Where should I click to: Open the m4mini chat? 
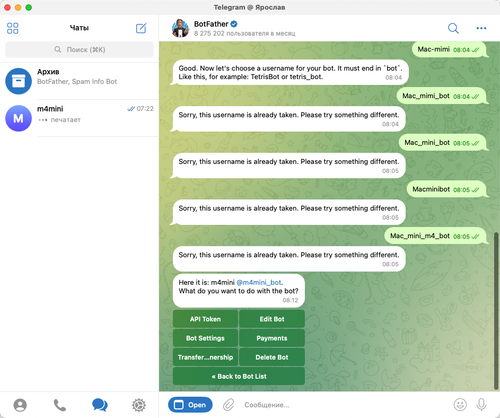coord(79,118)
